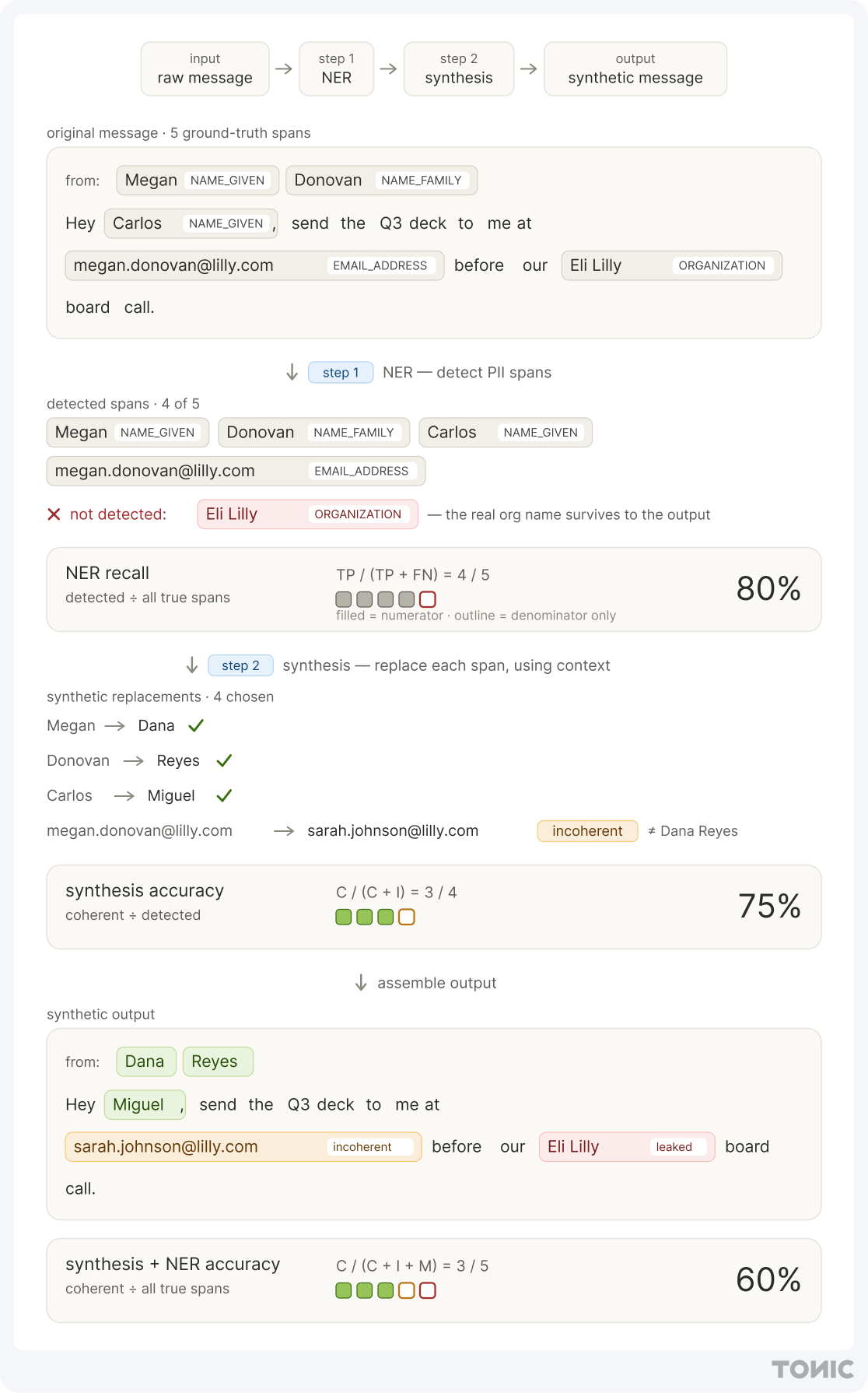868x1393 pixels.
Task: Select the Megan chip under detected spans
Action: tap(128, 433)
